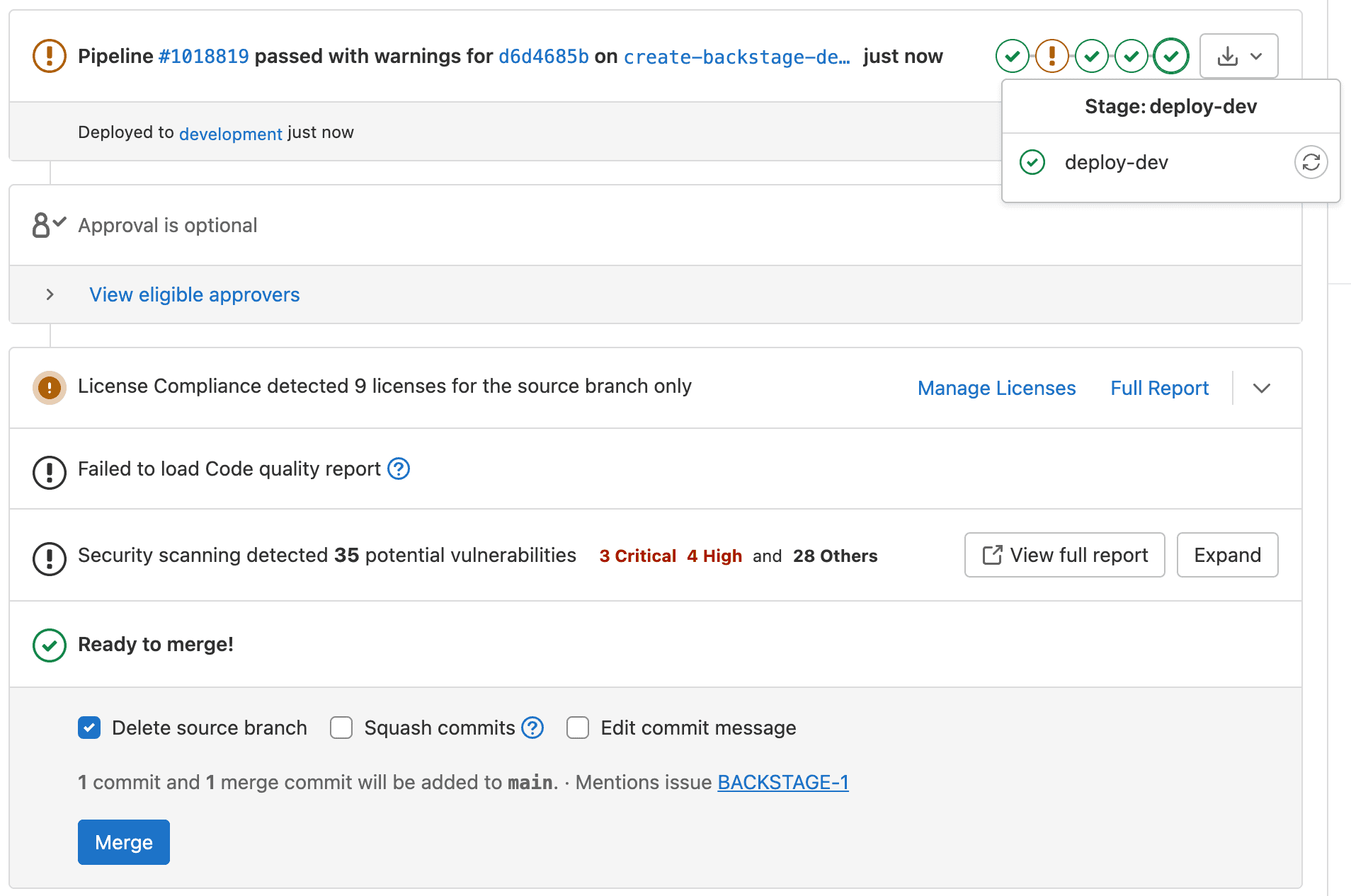The image size is (1351, 896).
Task: Click the blue Merge button
Action: tap(124, 842)
